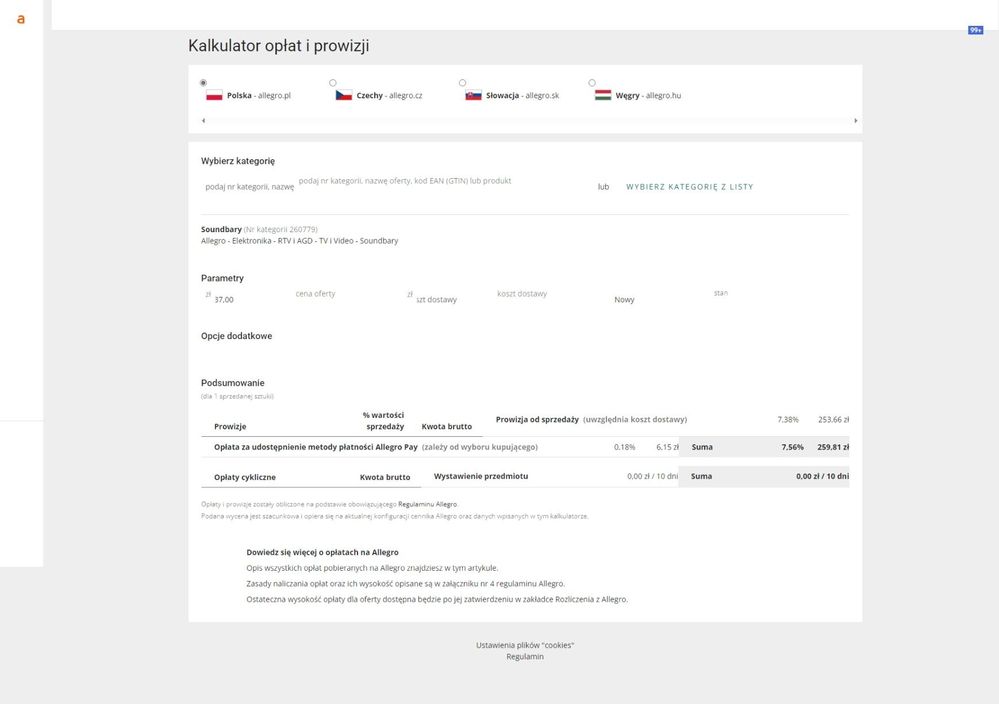Select the Czechy allegro.cz radio button

pos(333,83)
